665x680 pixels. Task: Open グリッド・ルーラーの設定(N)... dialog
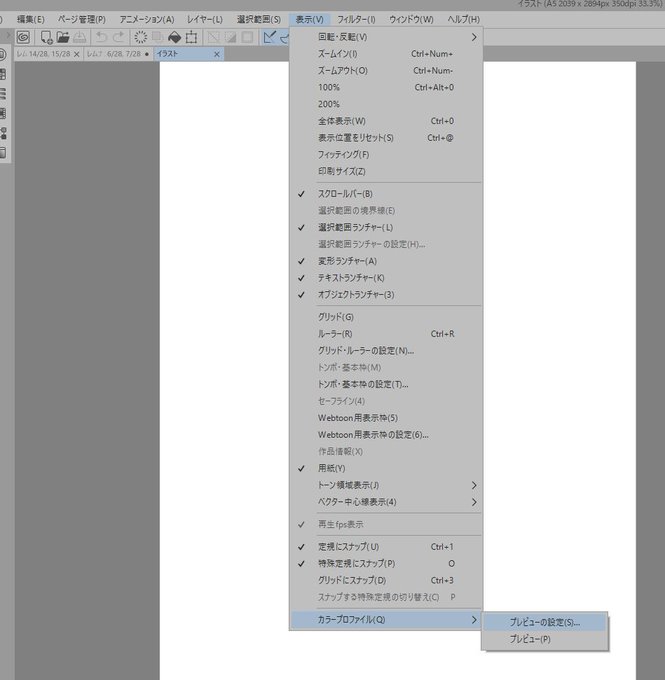(x=386, y=351)
